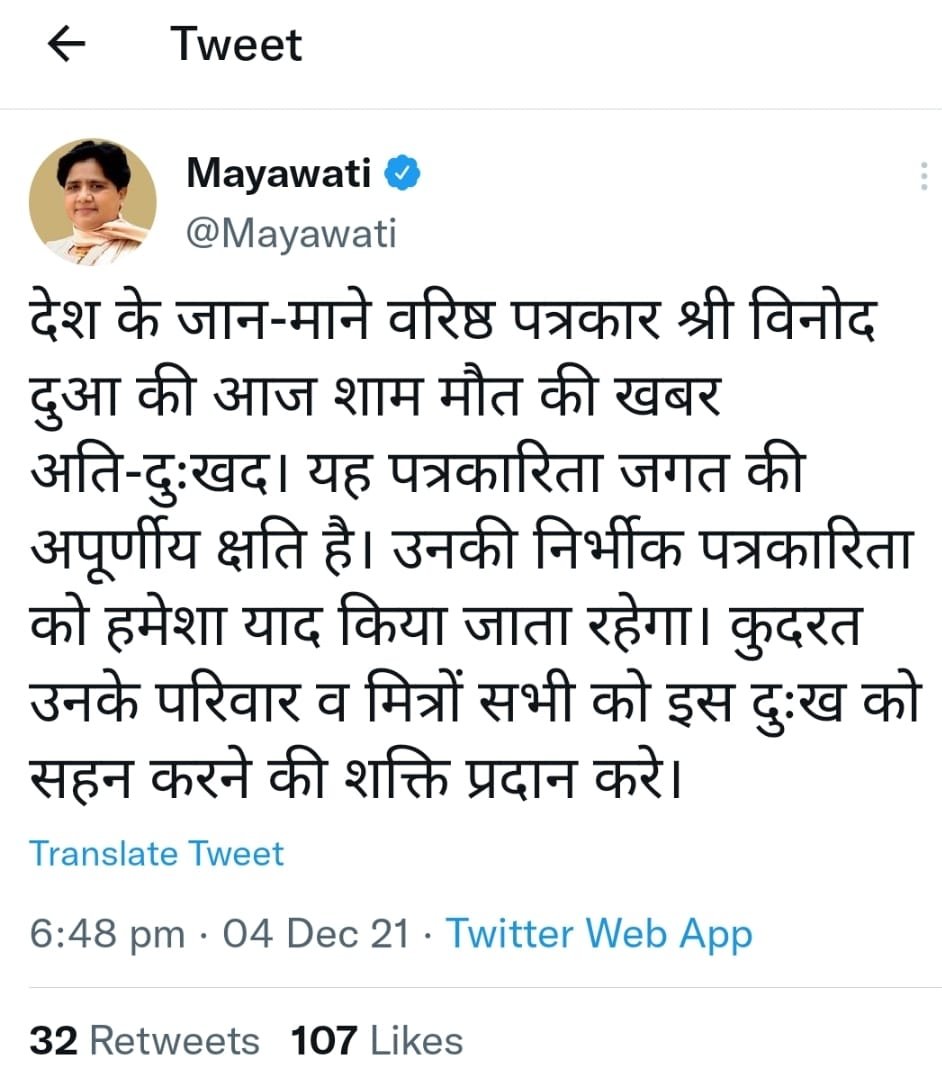Open the three-dot more options menu
The image size is (942, 1089).
(923, 176)
